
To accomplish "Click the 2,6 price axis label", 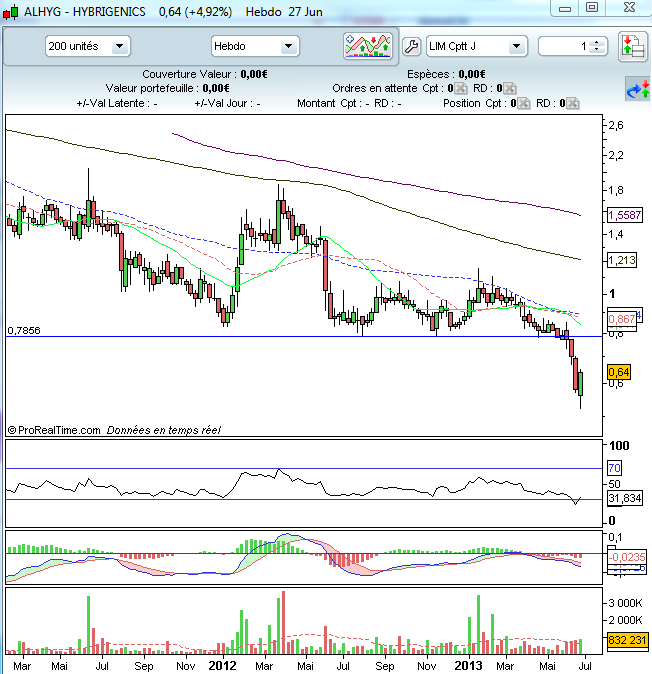I will tap(616, 126).
